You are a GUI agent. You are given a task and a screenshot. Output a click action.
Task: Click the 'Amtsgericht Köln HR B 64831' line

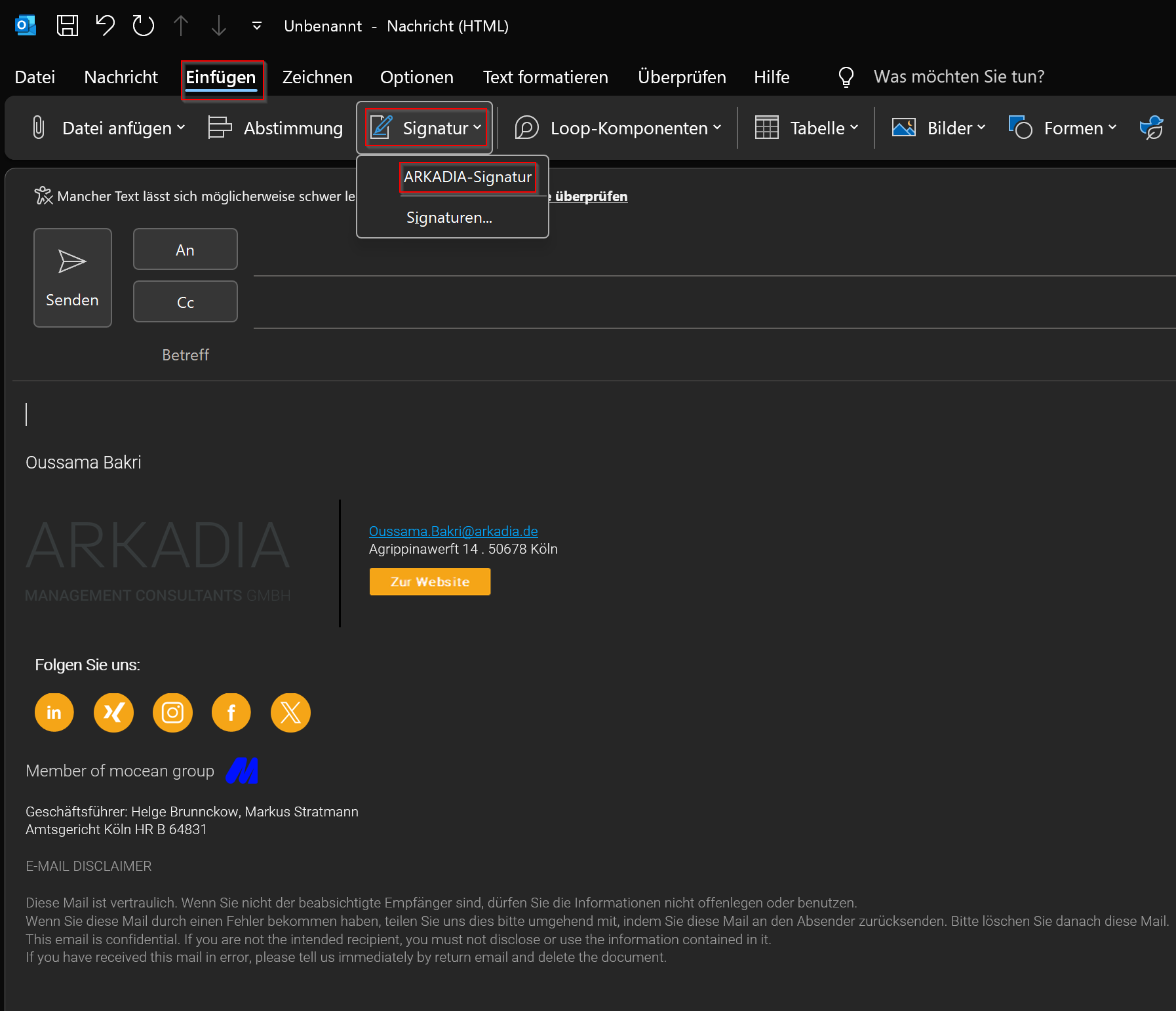[116, 830]
